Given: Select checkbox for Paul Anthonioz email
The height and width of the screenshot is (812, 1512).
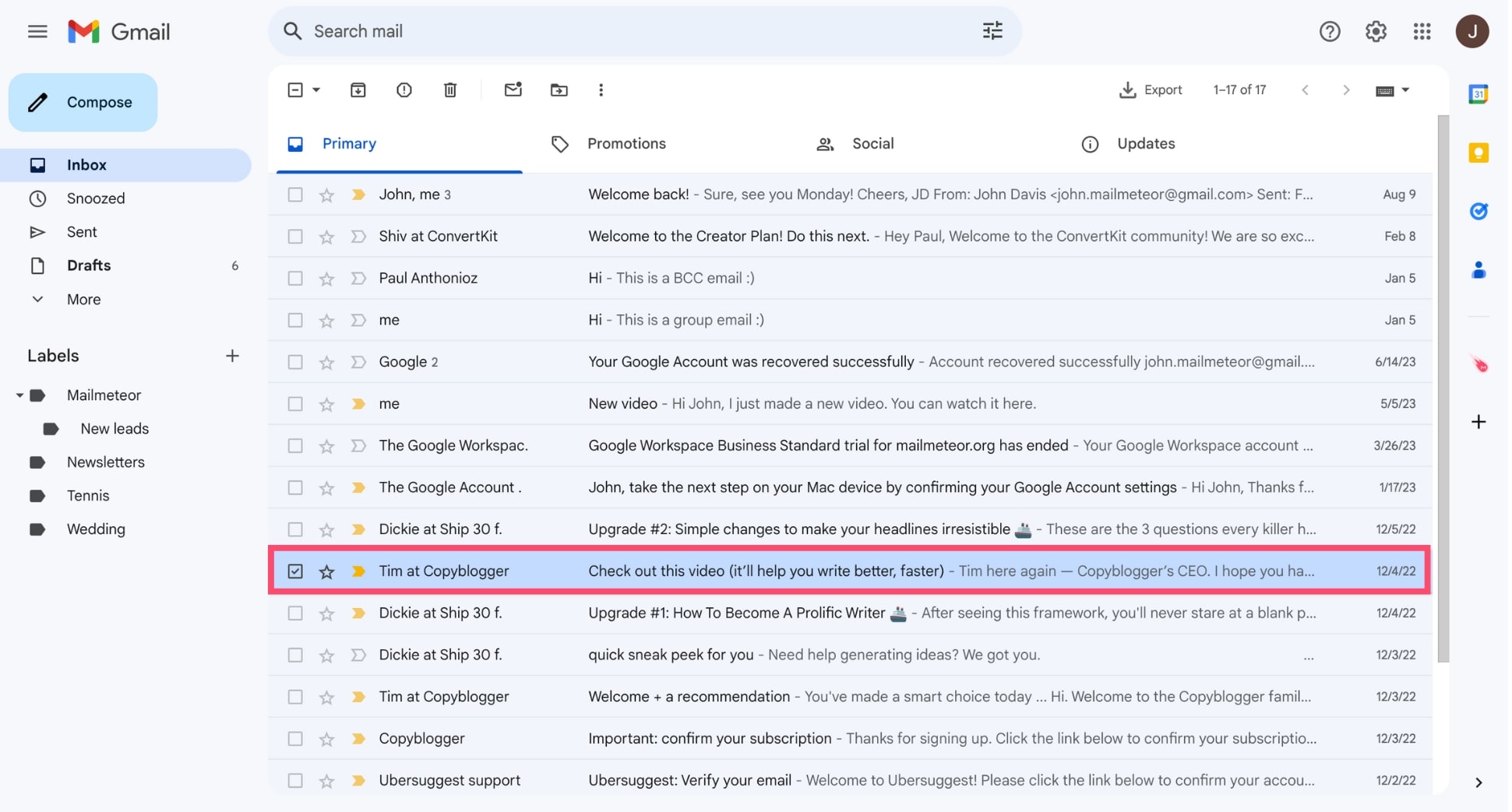Looking at the screenshot, I should 295,279.
